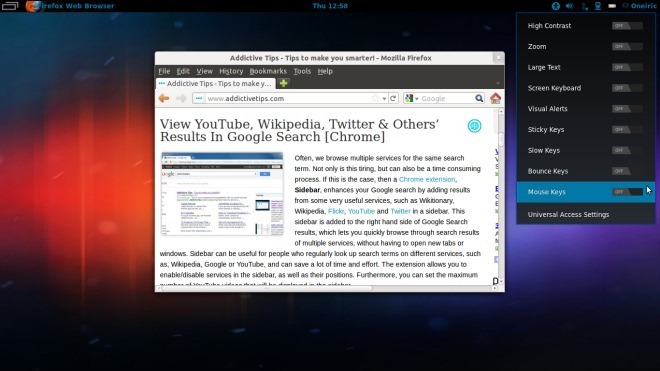Click the Firefox back arrow button

click(x=164, y=98)
